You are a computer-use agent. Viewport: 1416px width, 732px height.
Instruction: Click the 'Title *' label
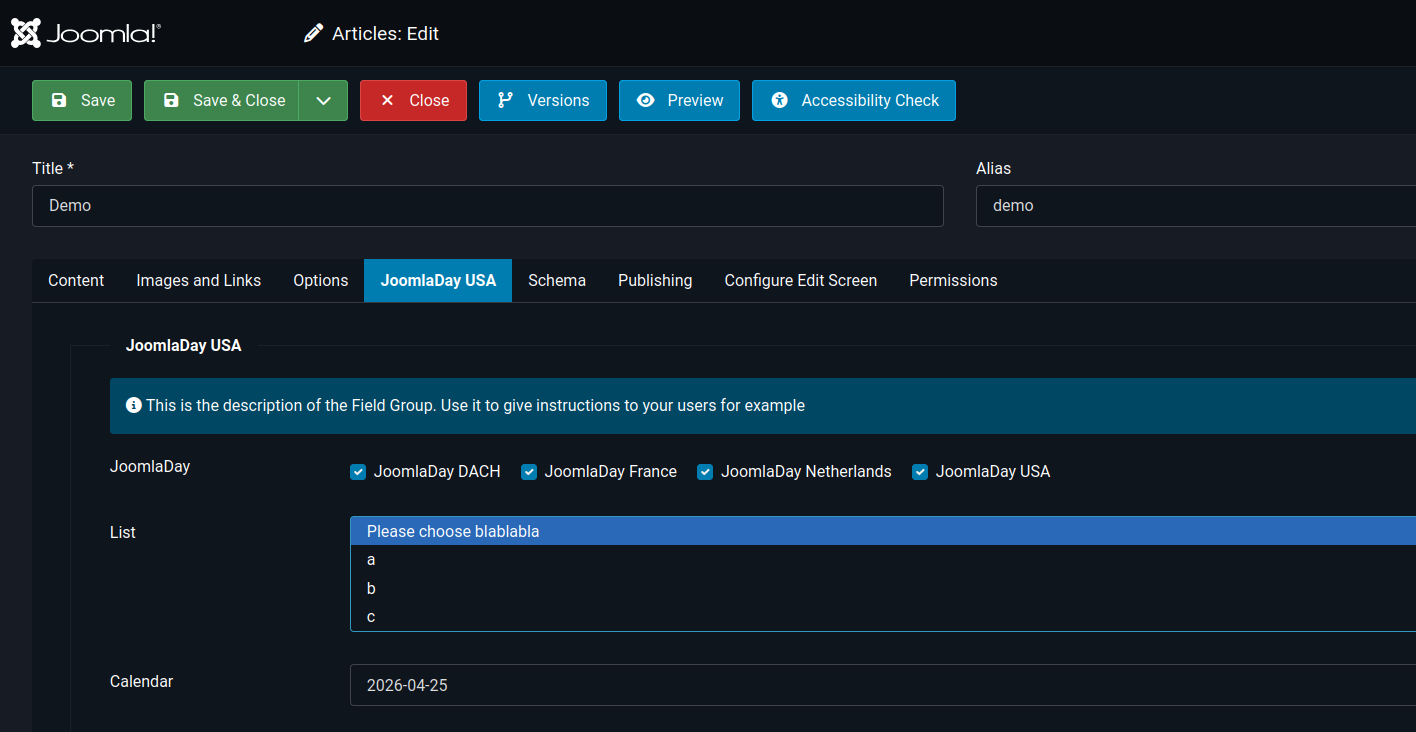pyautogui.click(x=53, y=169)
